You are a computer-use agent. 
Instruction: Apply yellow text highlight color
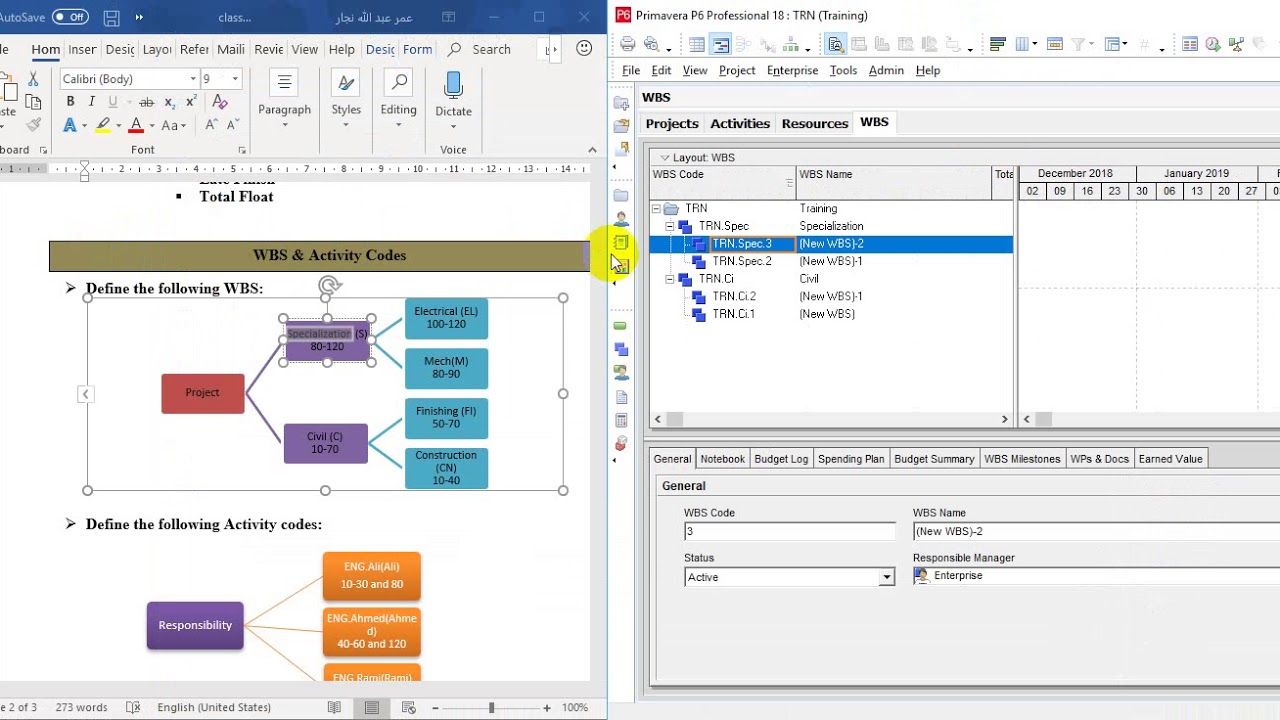click(x=102, y=125)
